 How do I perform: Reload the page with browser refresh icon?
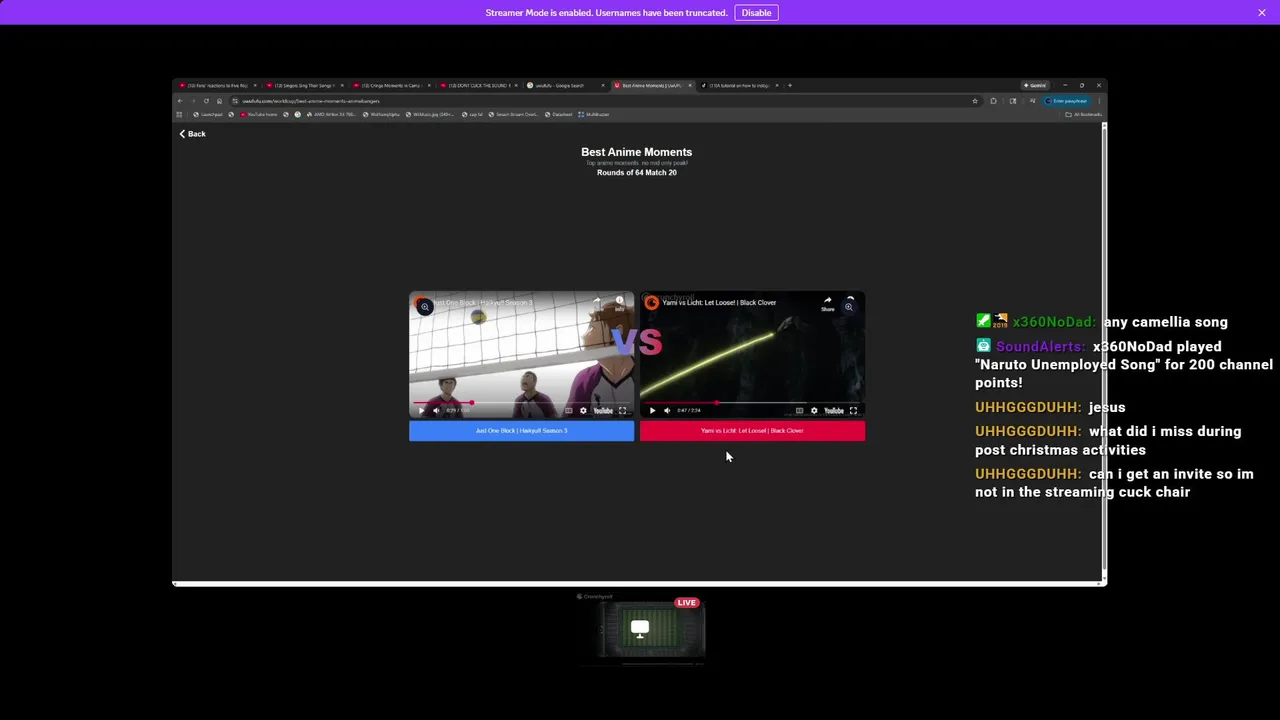click(x=206, y=101)
